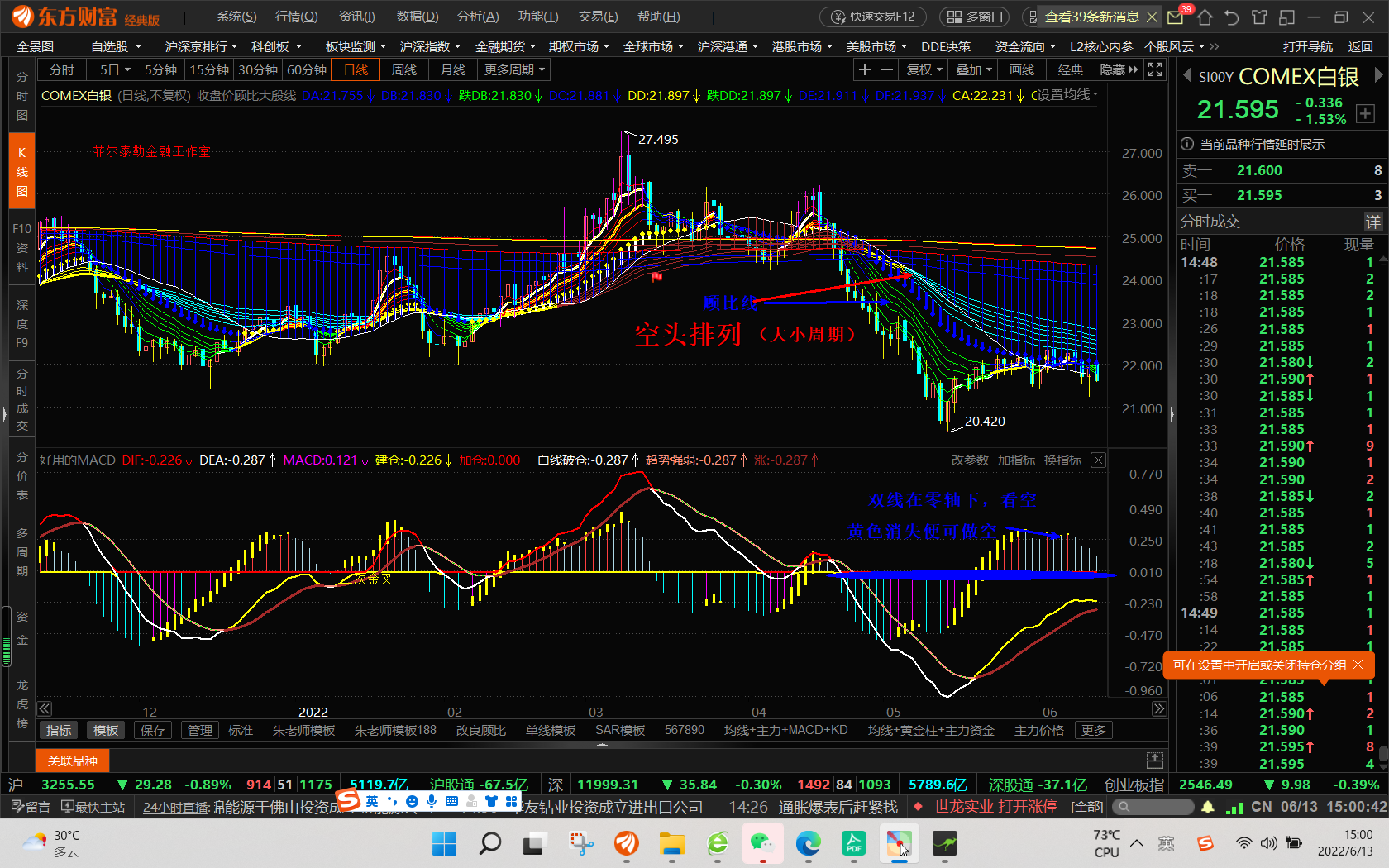Toggle 指标 indicator button
Screen dimensions: 1389x868
tap(59, 731)
